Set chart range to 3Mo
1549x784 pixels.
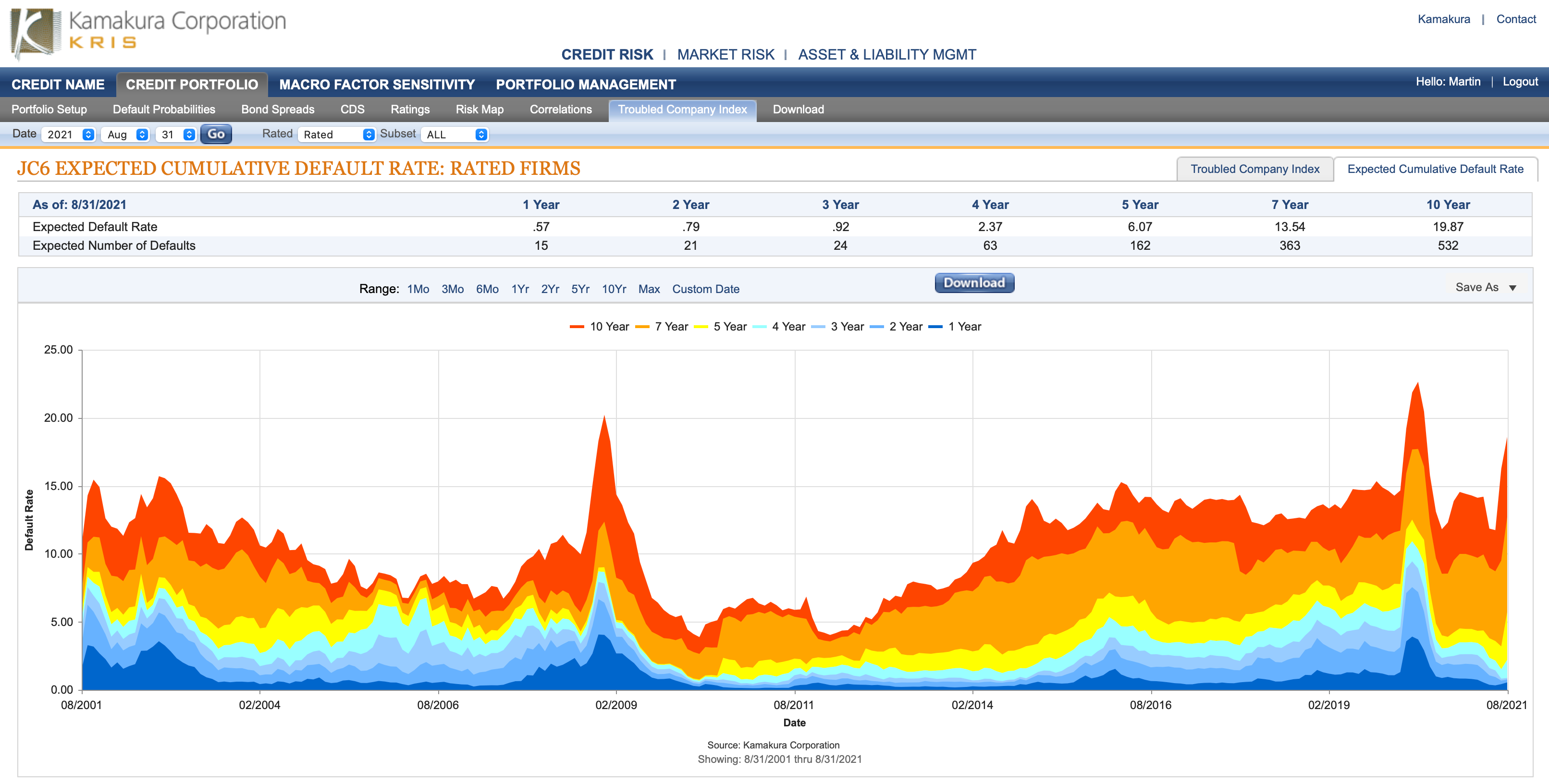coord(452,289)
